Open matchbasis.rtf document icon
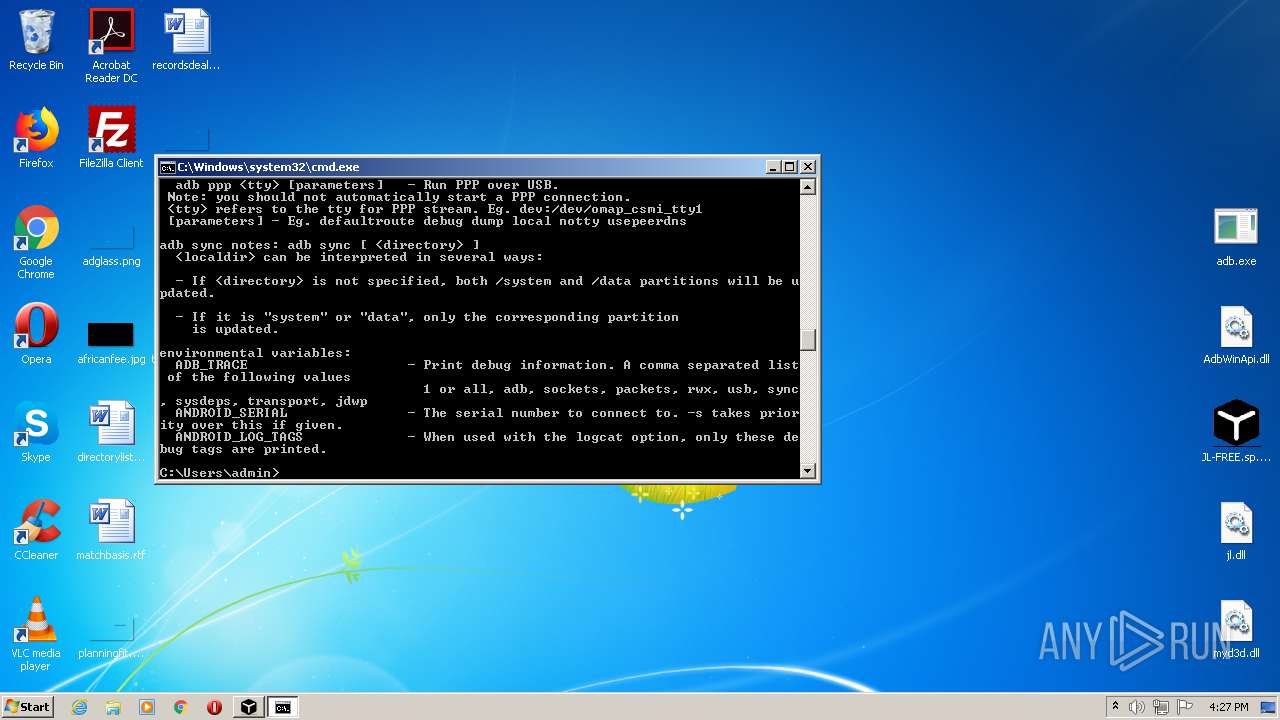 [x=111, y=531]
